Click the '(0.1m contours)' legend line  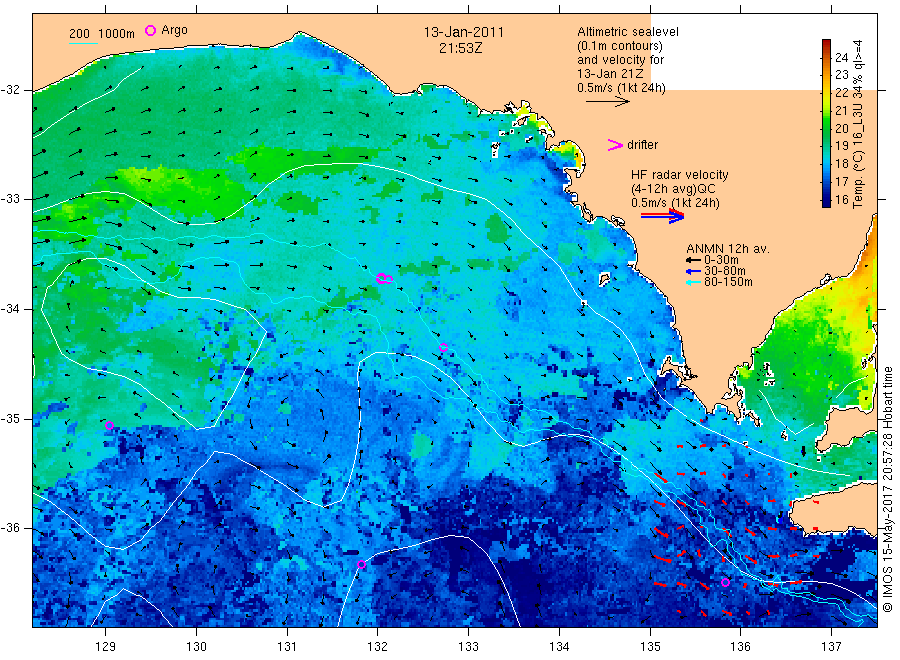(x=620, y=46)
